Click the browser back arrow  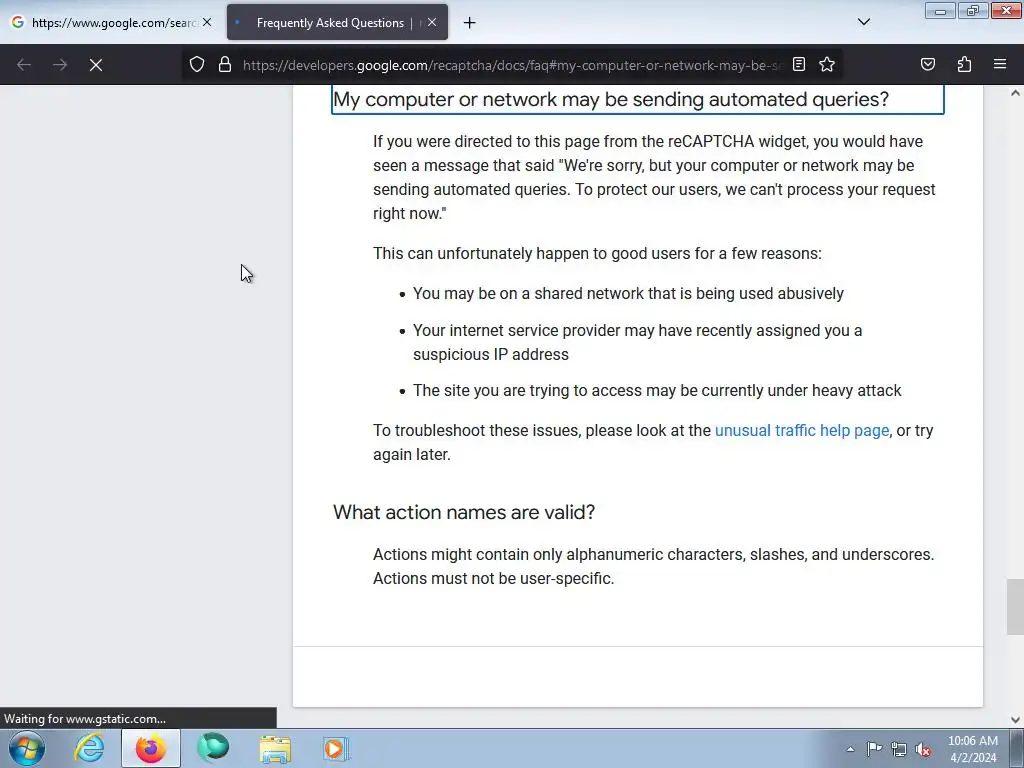coord(24,65)
